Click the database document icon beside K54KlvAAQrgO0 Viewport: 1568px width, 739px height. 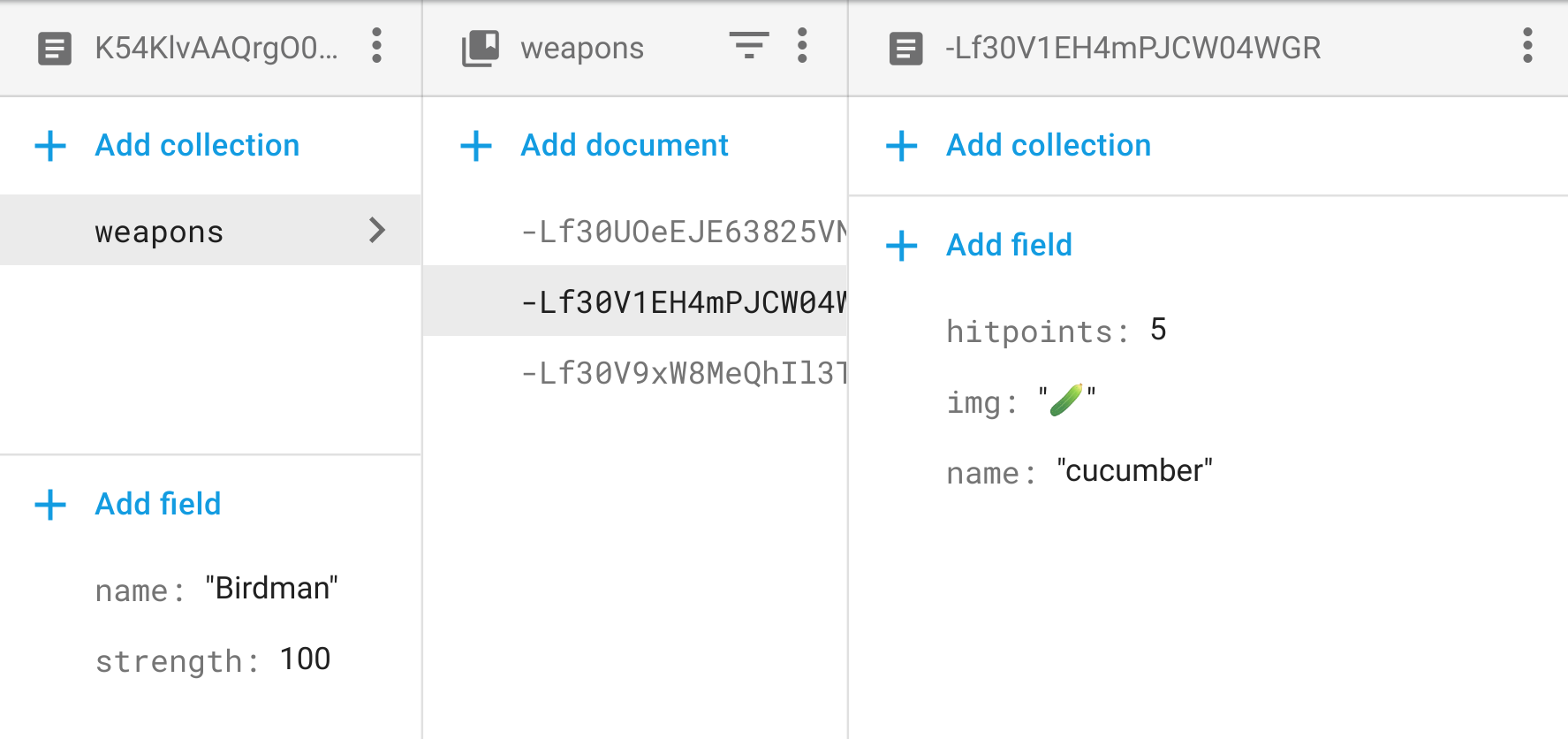click(55, 49)
